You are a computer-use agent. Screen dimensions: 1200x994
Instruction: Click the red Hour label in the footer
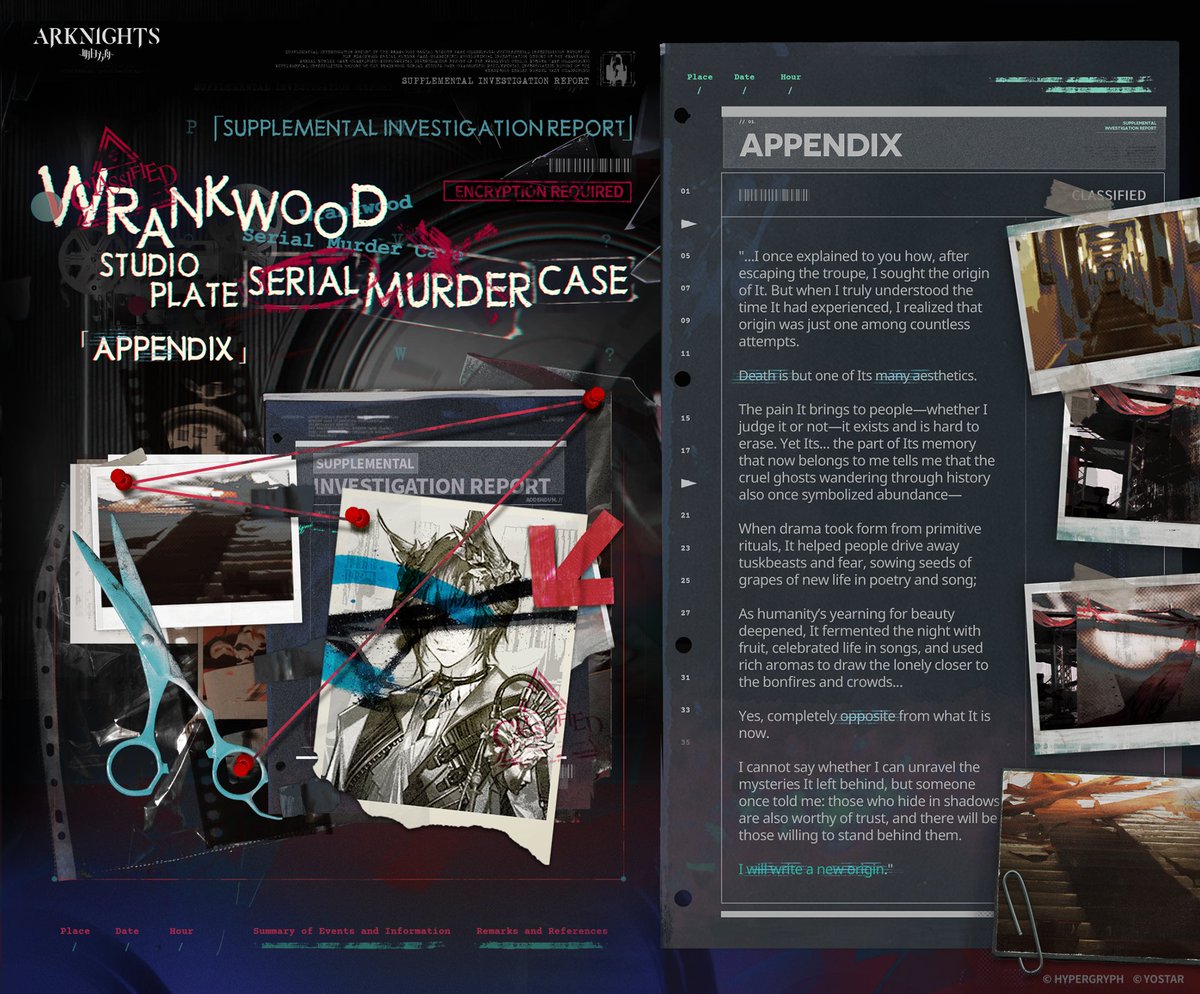coord(181,931)
